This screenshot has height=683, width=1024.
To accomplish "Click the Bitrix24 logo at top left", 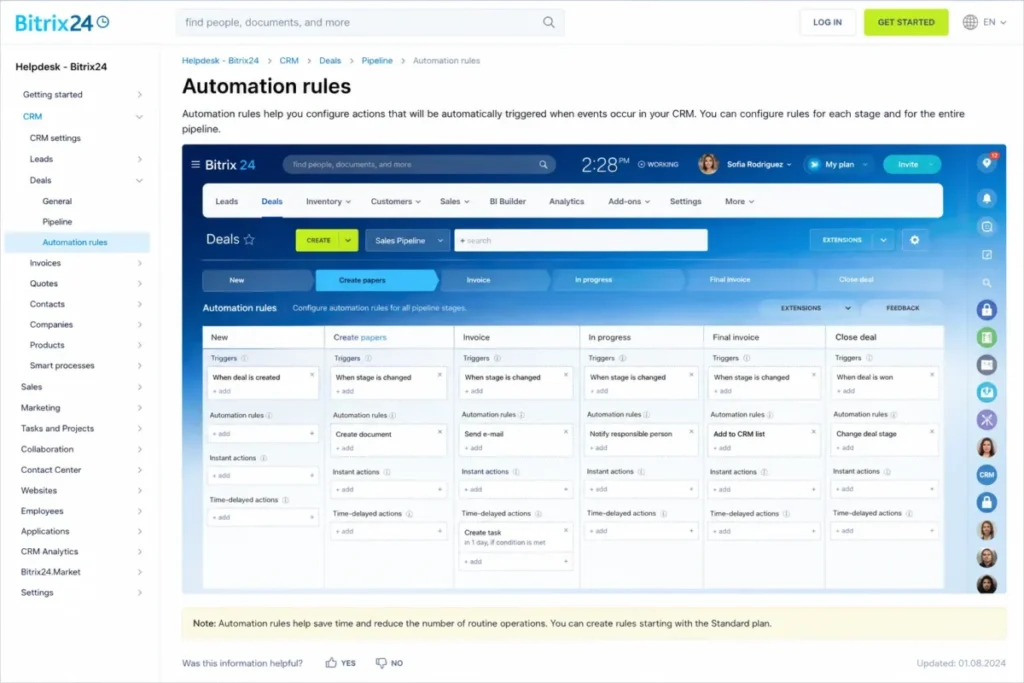I will [62, 23].
